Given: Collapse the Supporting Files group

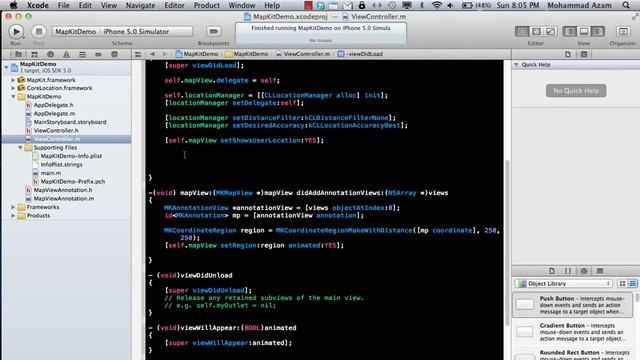Looking at the screenshot, I should 20,148.
